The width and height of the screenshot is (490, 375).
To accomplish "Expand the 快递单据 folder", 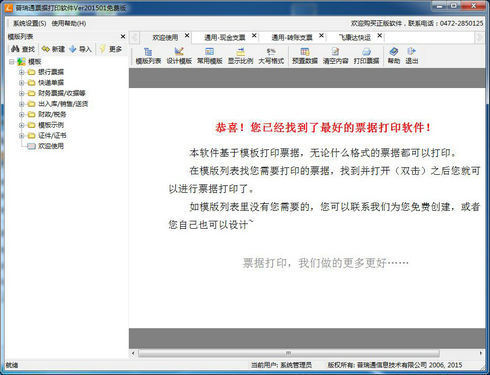I will coord(21,83).
